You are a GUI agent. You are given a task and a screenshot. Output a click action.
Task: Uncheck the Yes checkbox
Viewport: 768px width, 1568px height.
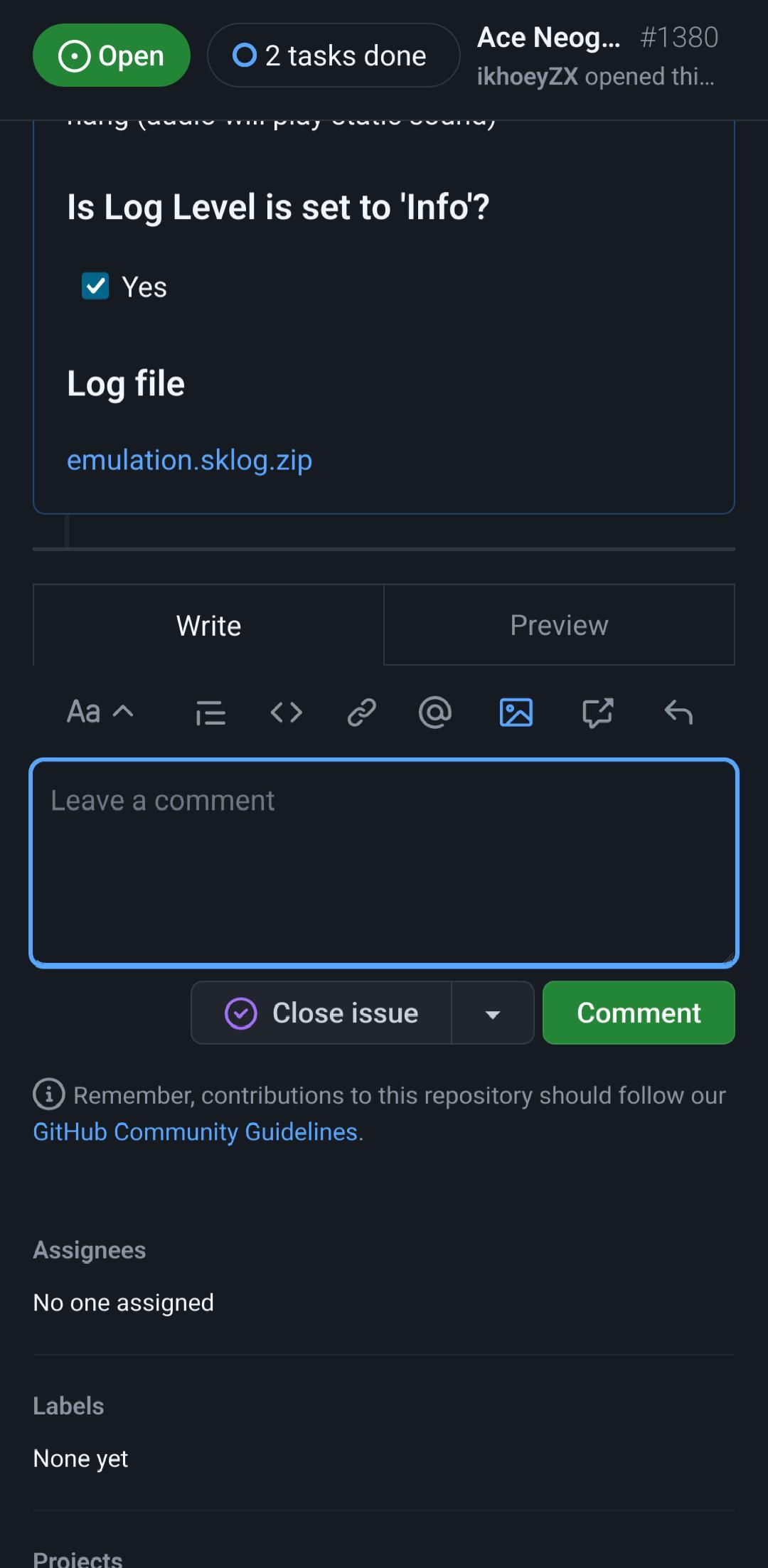(x=95, y=286)
